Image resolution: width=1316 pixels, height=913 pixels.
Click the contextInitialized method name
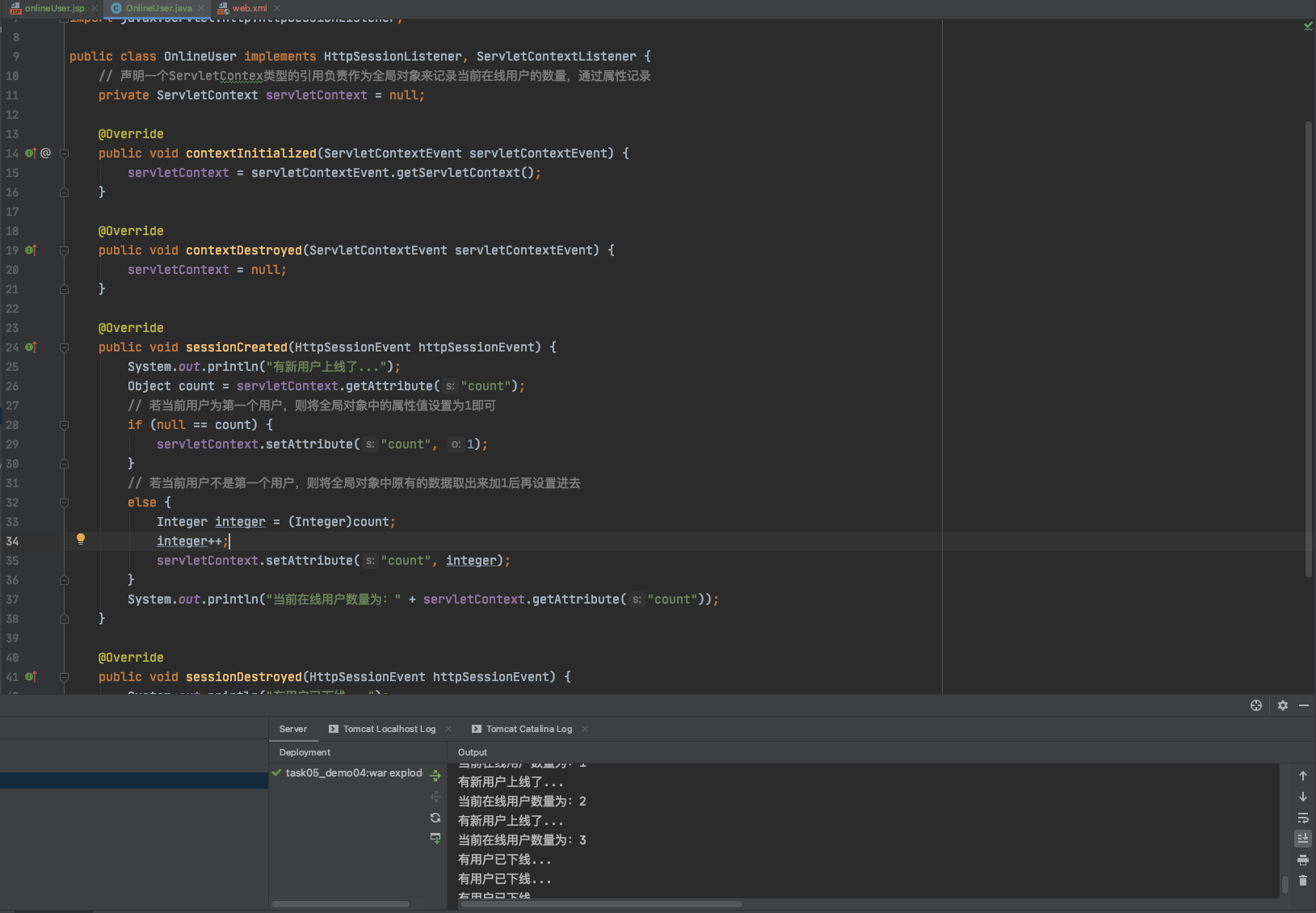pos(251,154)
